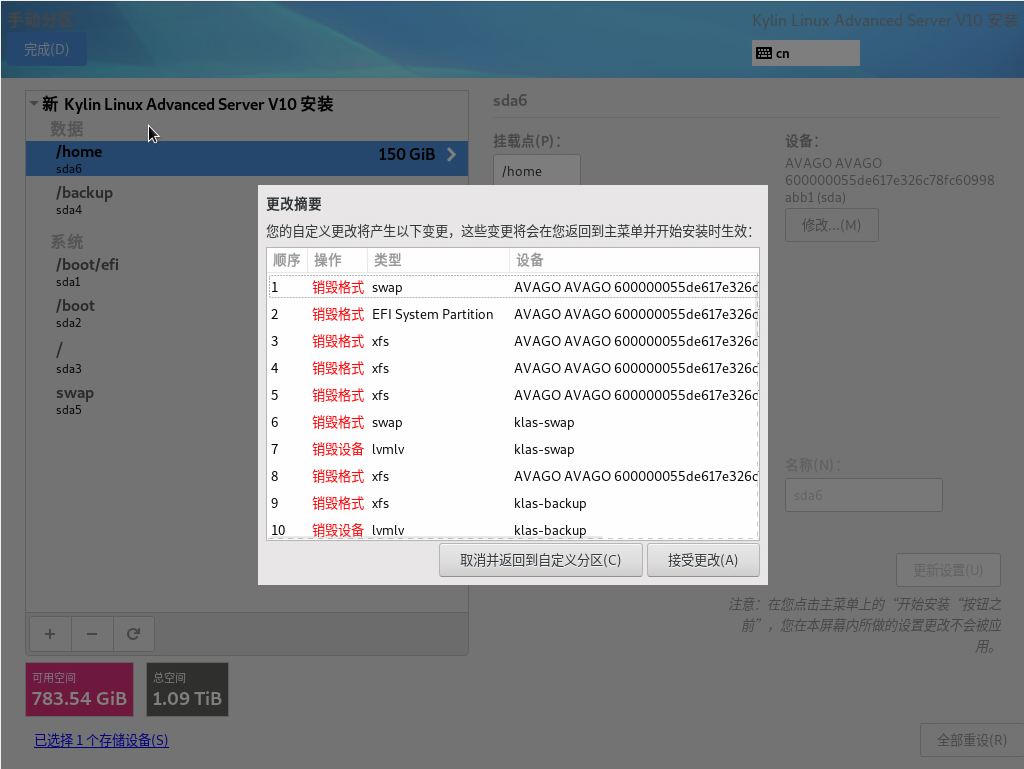Collapse the new Kylin Linux installation tree
1024x769 pixels.
tap(33, 104)
